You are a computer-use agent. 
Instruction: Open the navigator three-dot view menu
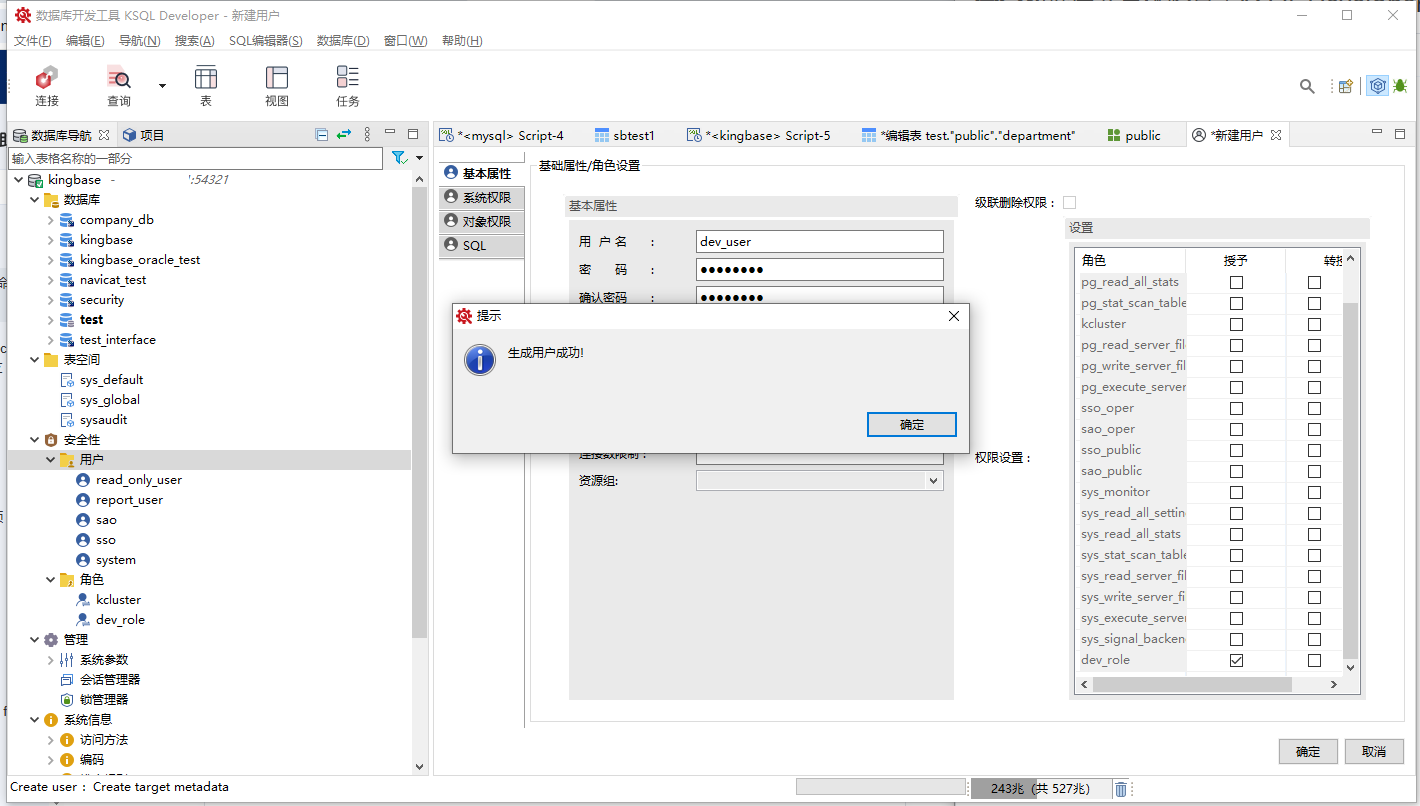(x=367, y=135)
